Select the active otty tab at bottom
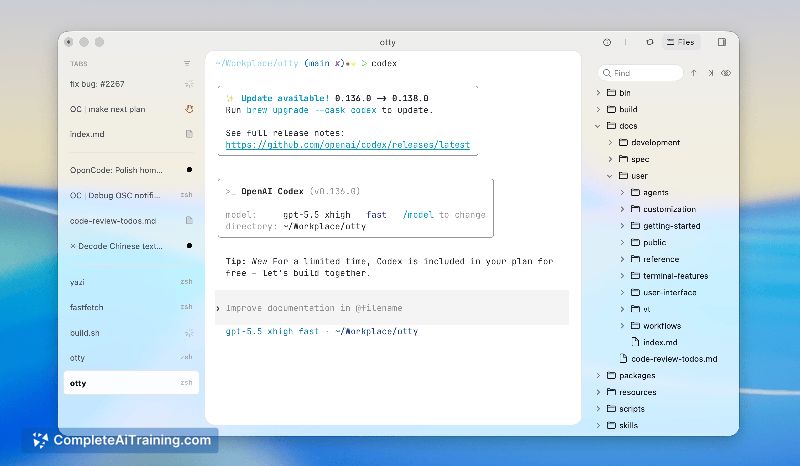This screenshot has height=466, width=800. [131, 383]
